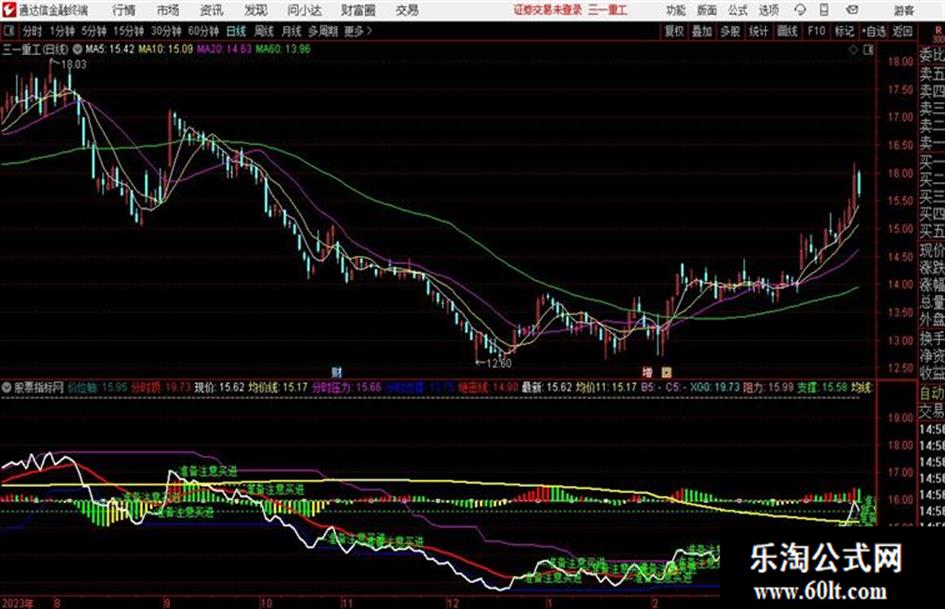Switch to the 5分钟 period tab

pos(94,31)
